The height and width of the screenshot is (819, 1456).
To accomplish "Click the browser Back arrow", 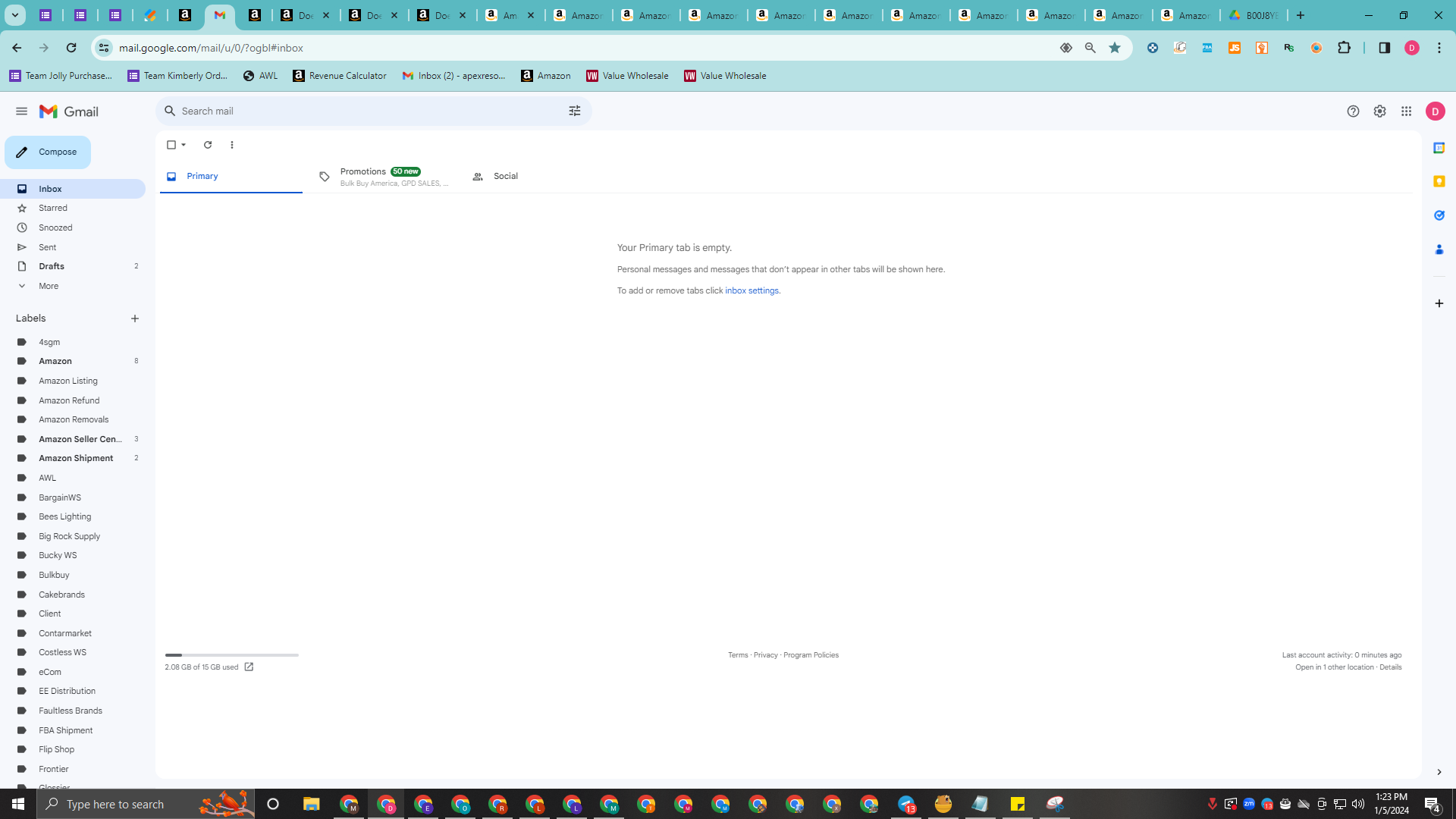I will pyautogui.click(x=17, y=48).
